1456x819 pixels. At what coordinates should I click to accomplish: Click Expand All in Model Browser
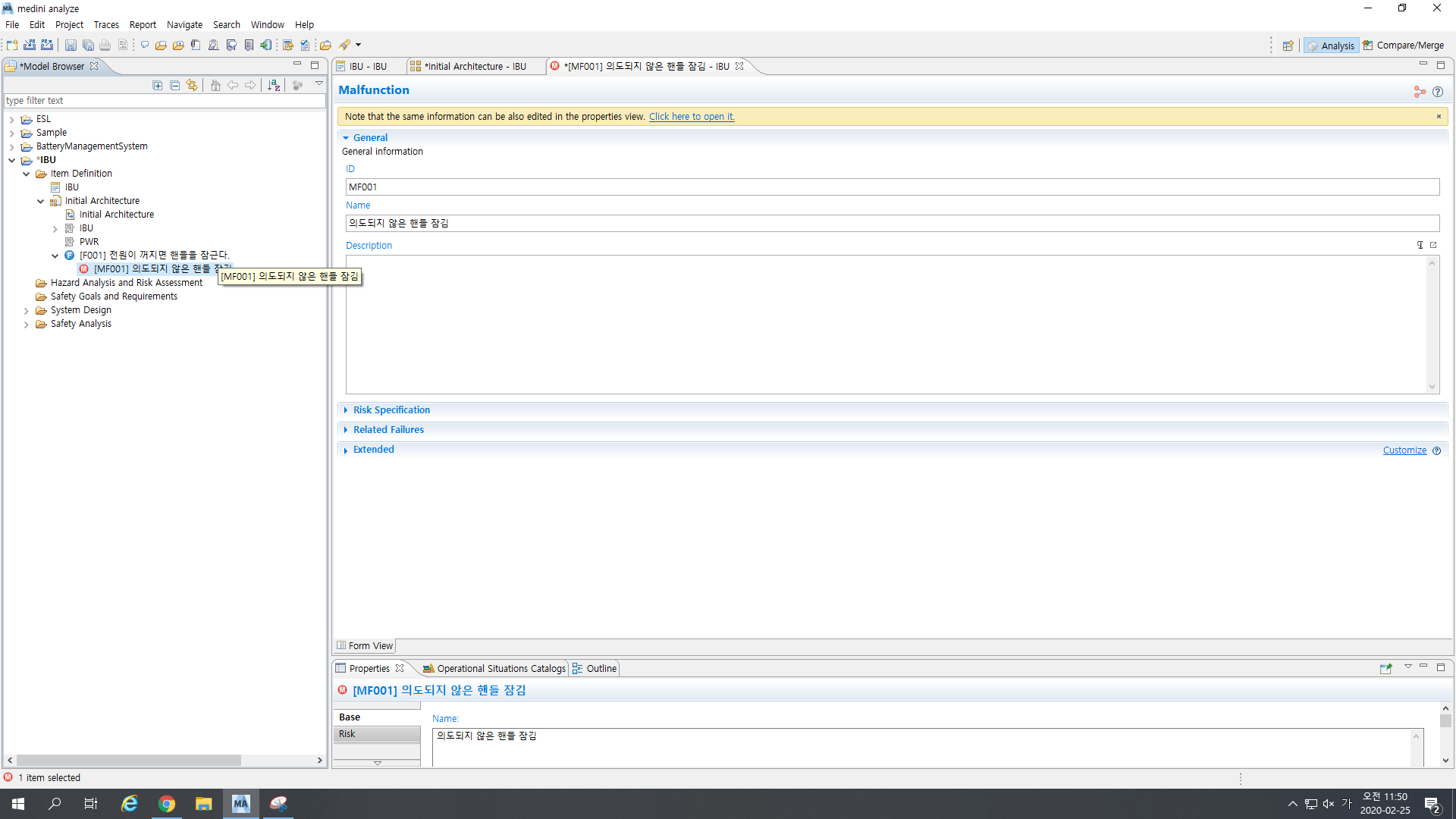pos(158,86)
